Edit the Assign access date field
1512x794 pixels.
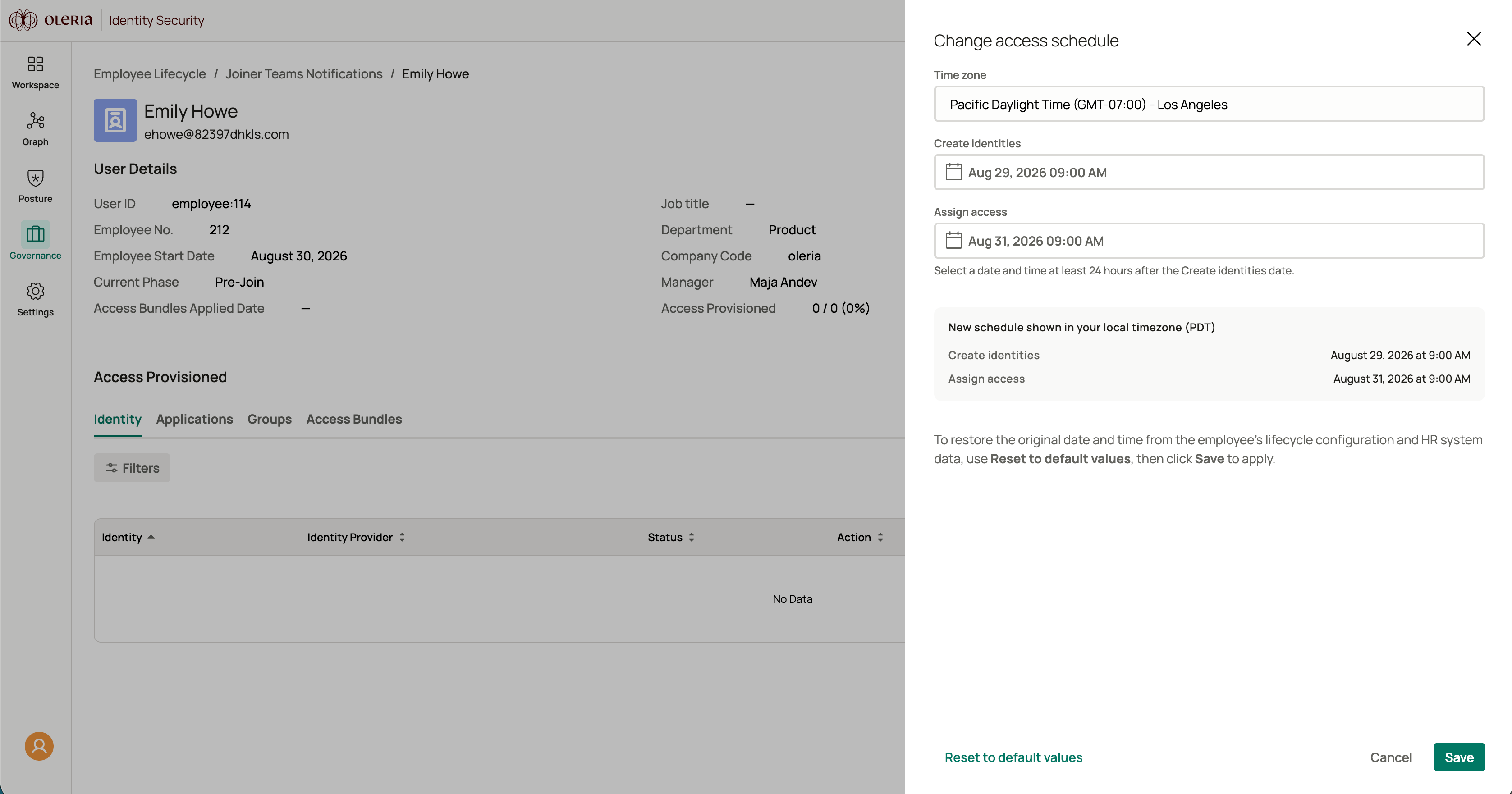pos(1209,241)
